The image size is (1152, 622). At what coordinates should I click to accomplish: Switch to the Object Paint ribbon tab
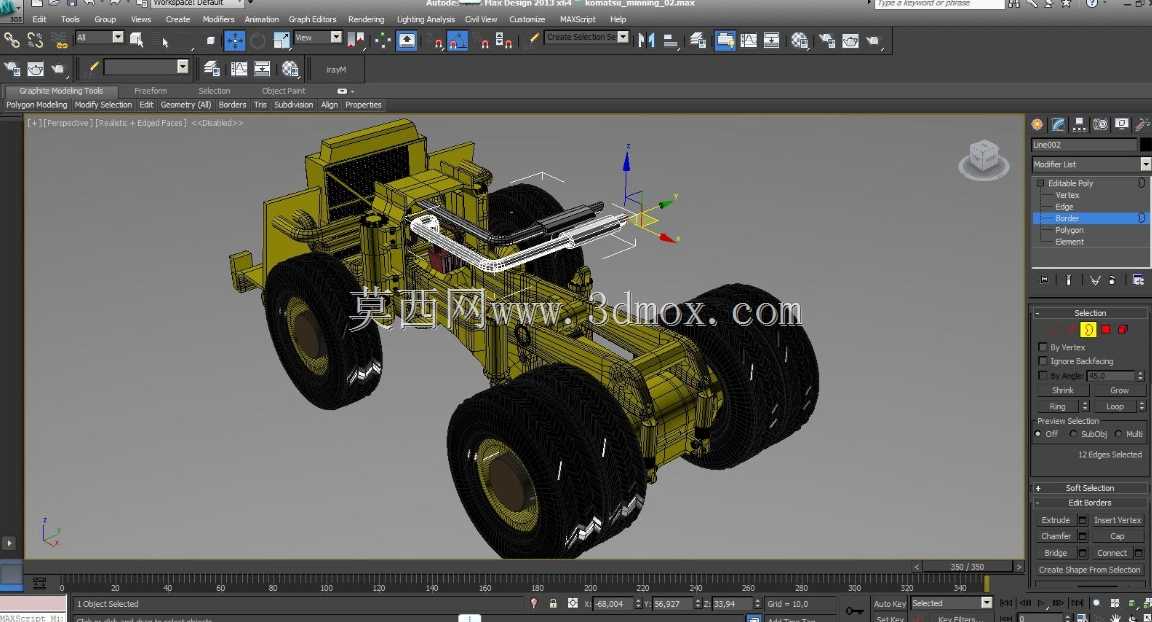284,91
